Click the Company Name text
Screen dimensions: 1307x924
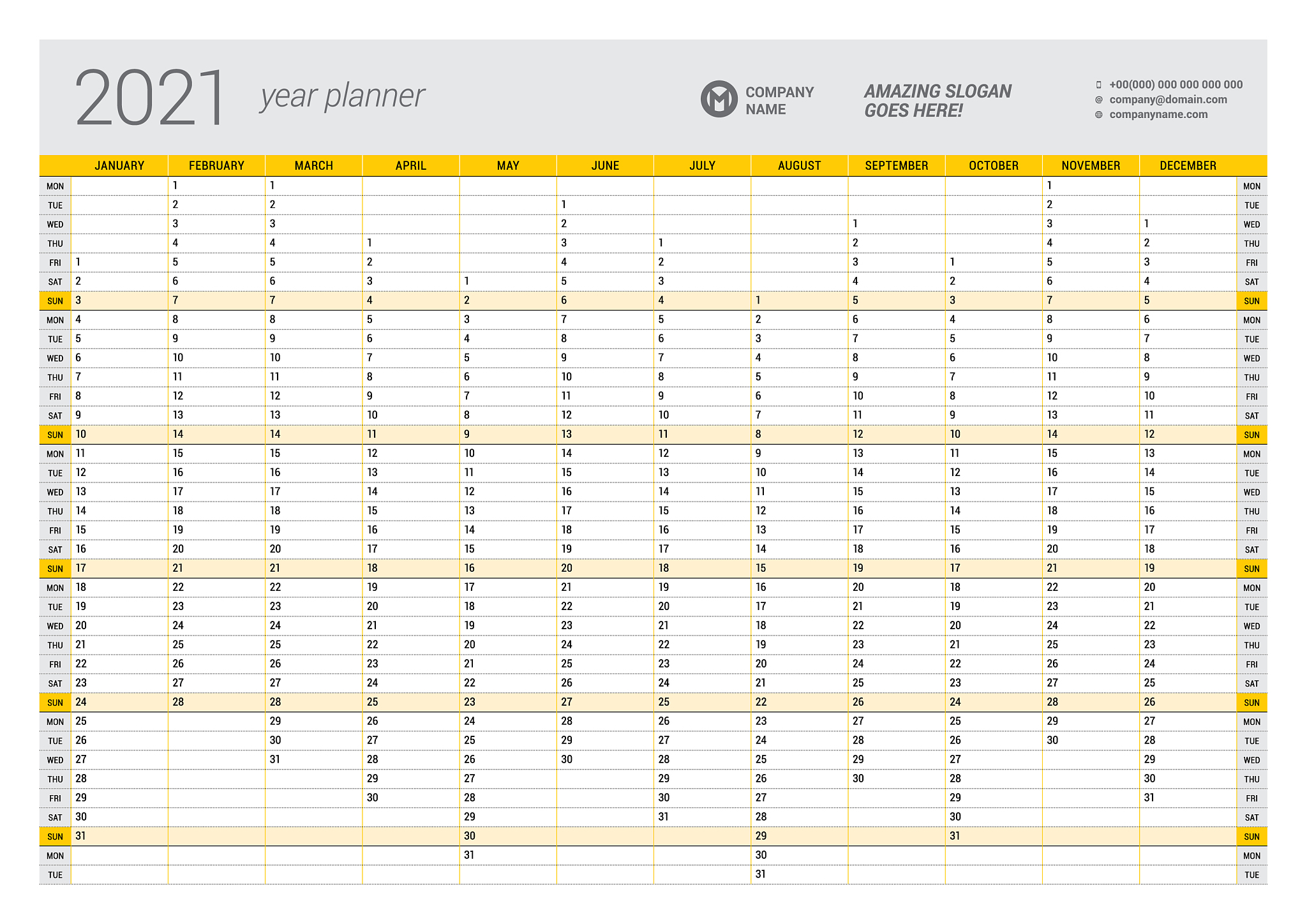(779, 101)
